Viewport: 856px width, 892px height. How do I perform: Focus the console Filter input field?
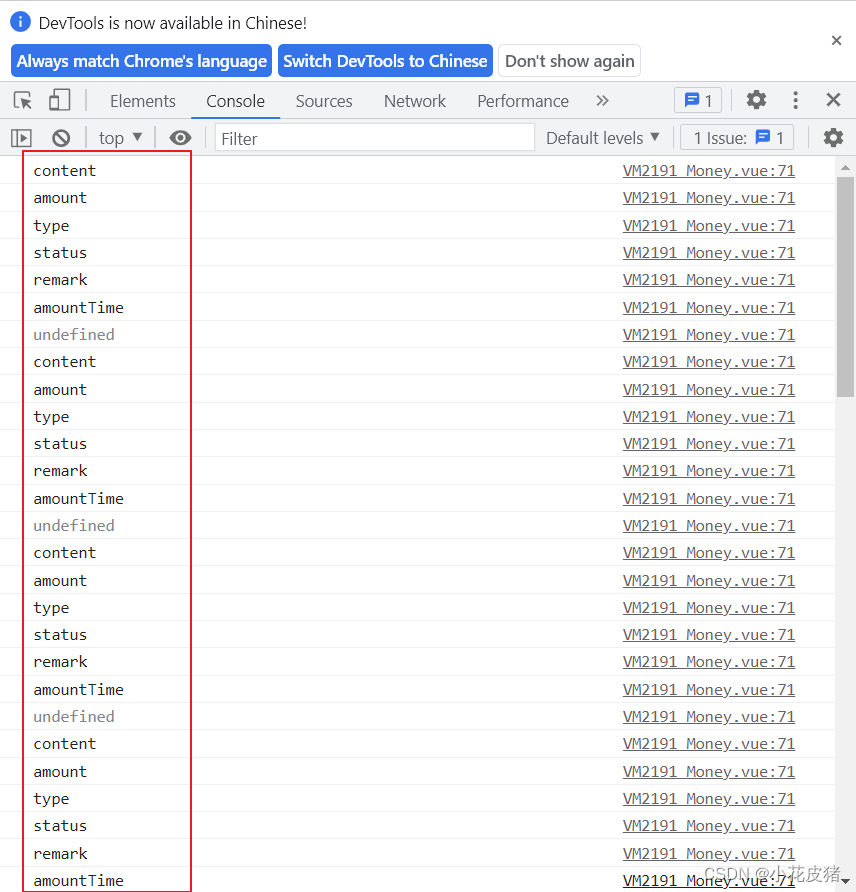tap(375, 138)
